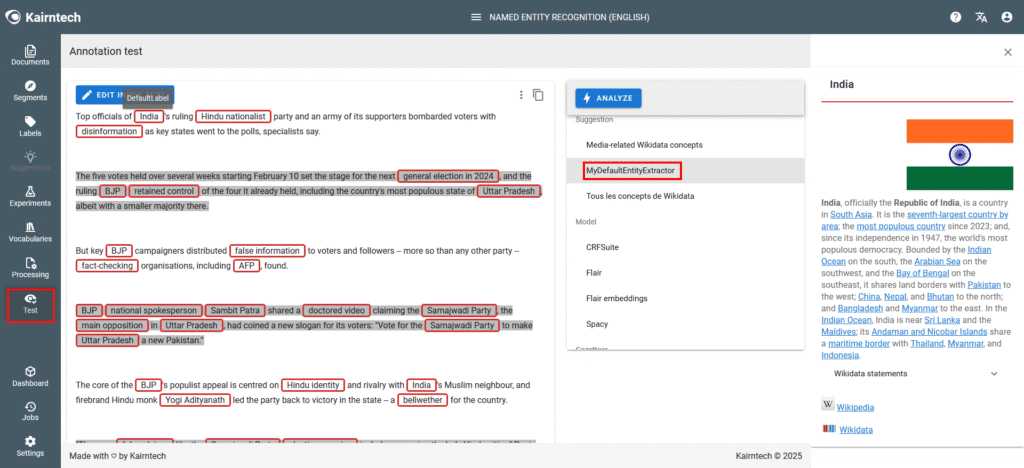Open the Documents sidebar section

click(x=30, y=55)
